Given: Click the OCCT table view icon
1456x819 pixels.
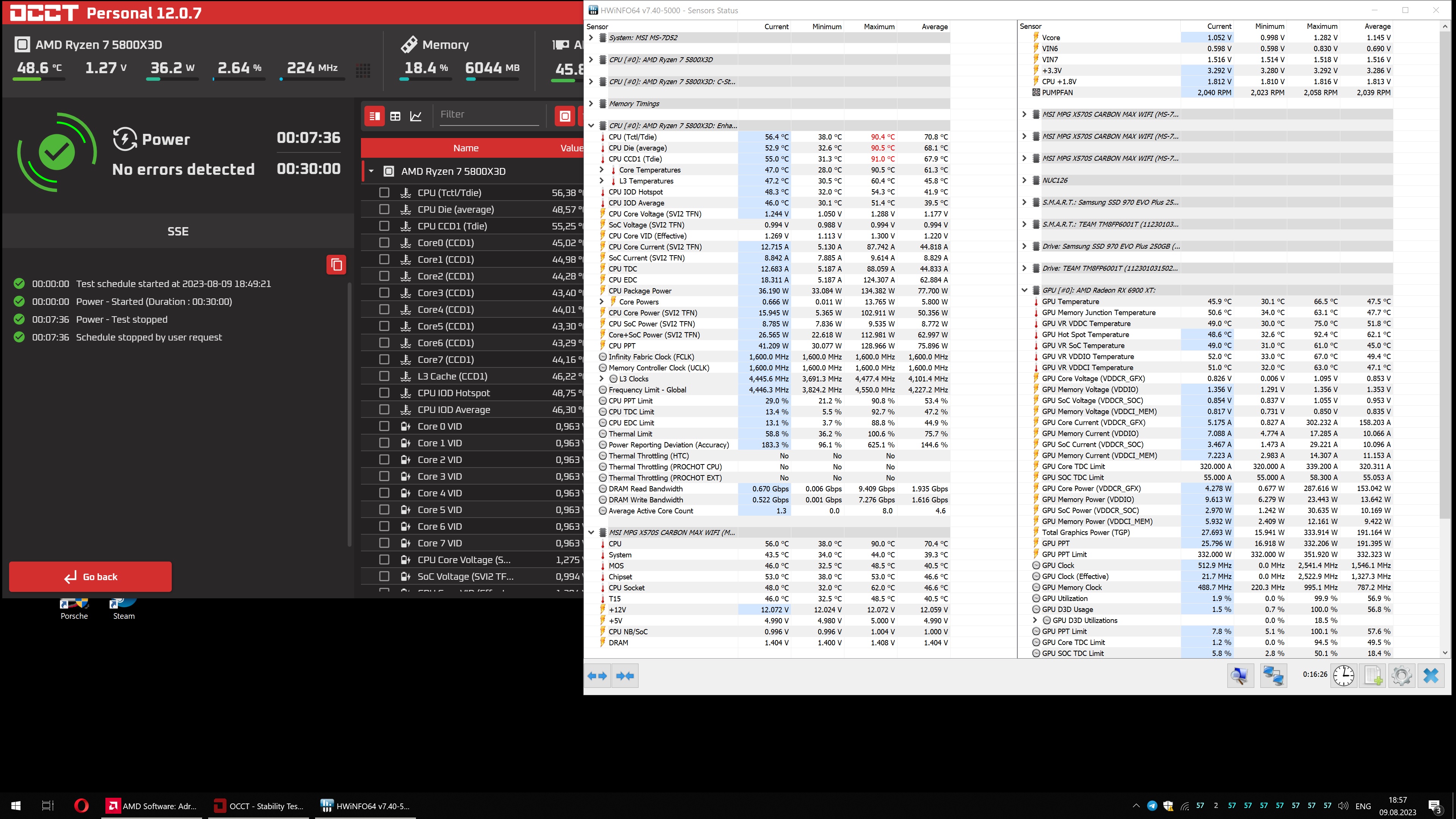Looking at the screenshot, I should click(395, 116).
